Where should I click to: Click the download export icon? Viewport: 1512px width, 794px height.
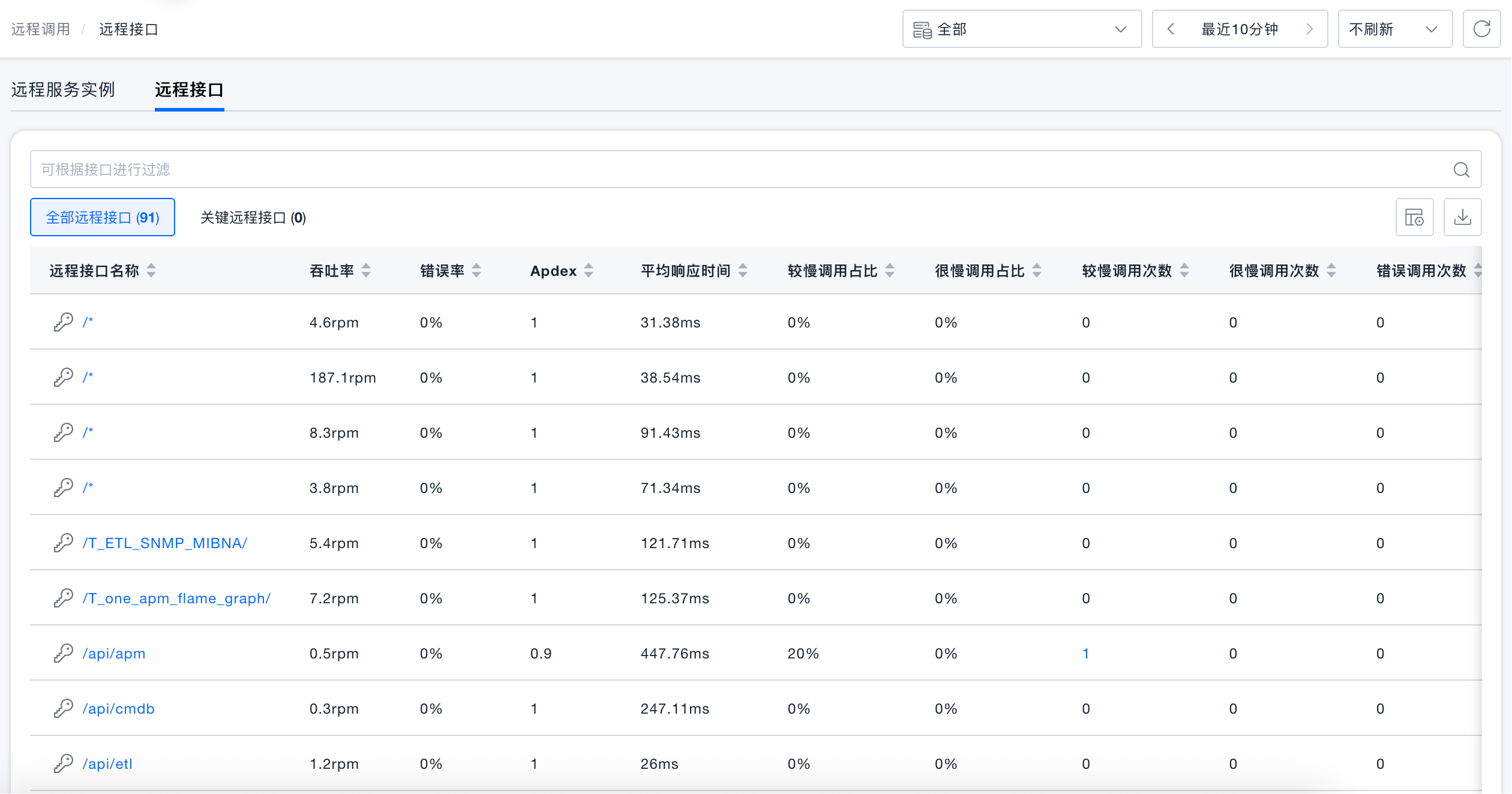pos(1462,217)
